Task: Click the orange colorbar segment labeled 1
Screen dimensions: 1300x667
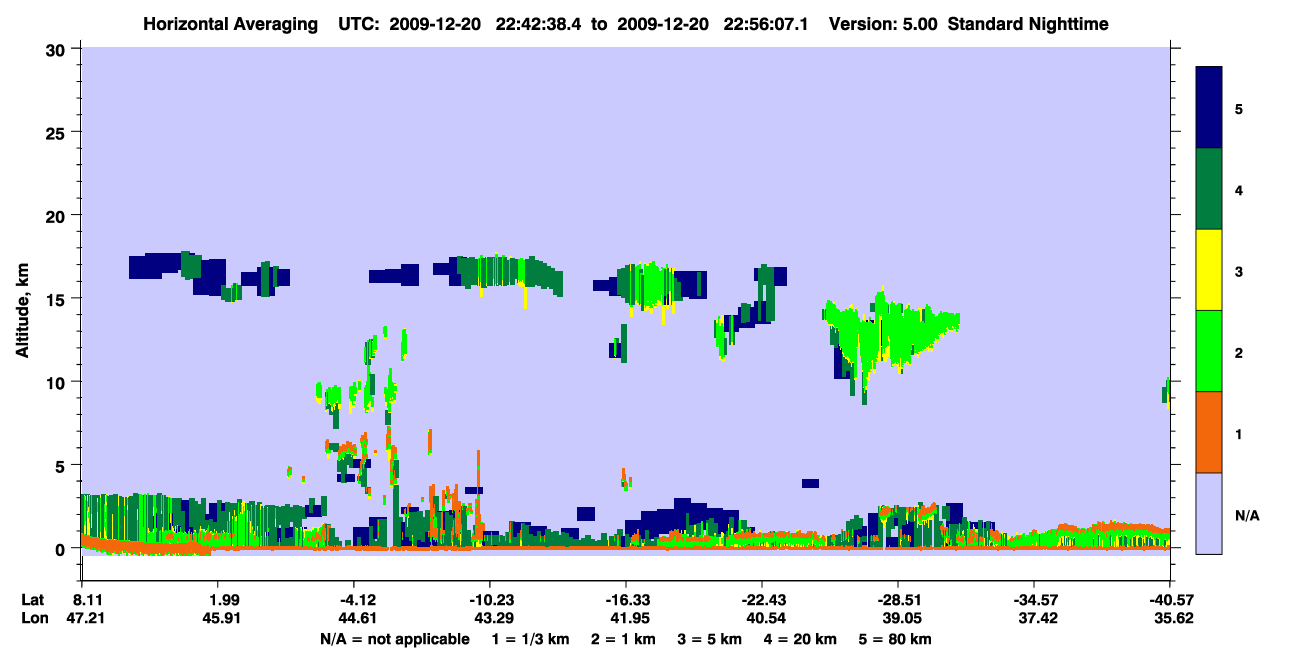Action: (1209, 432)
